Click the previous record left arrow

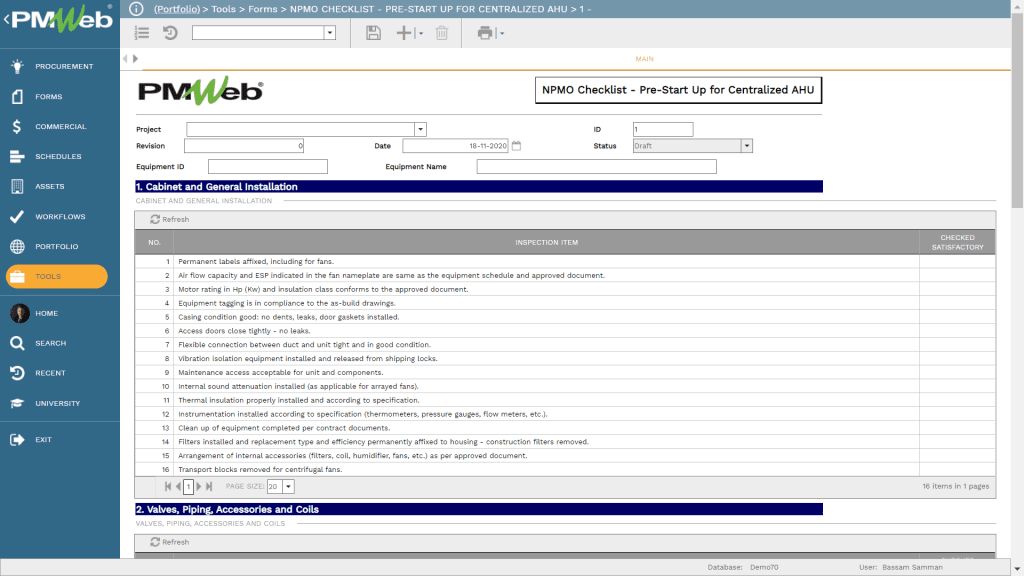click(125, 59)
